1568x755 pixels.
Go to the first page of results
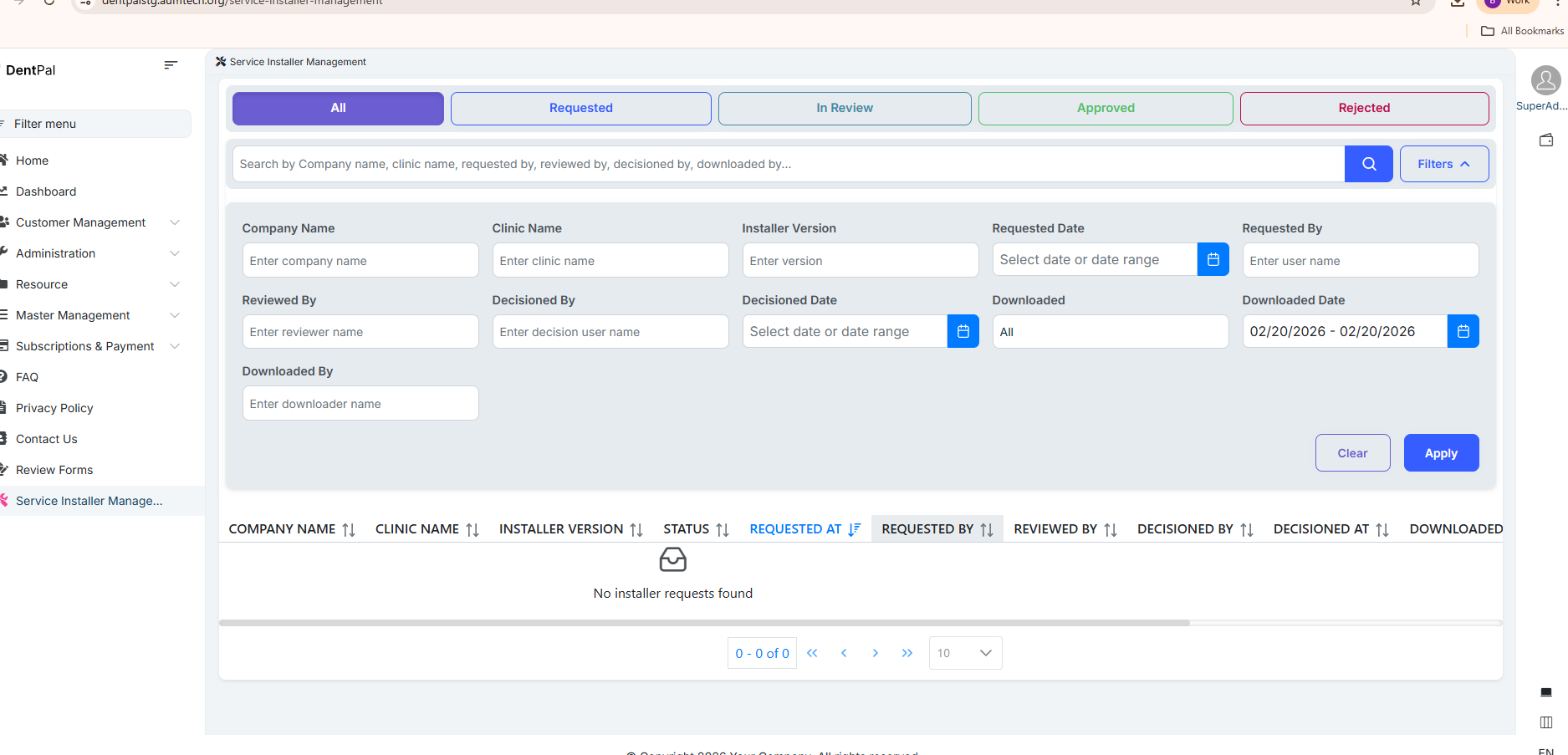pyautogui.click(x=812, y=653)
